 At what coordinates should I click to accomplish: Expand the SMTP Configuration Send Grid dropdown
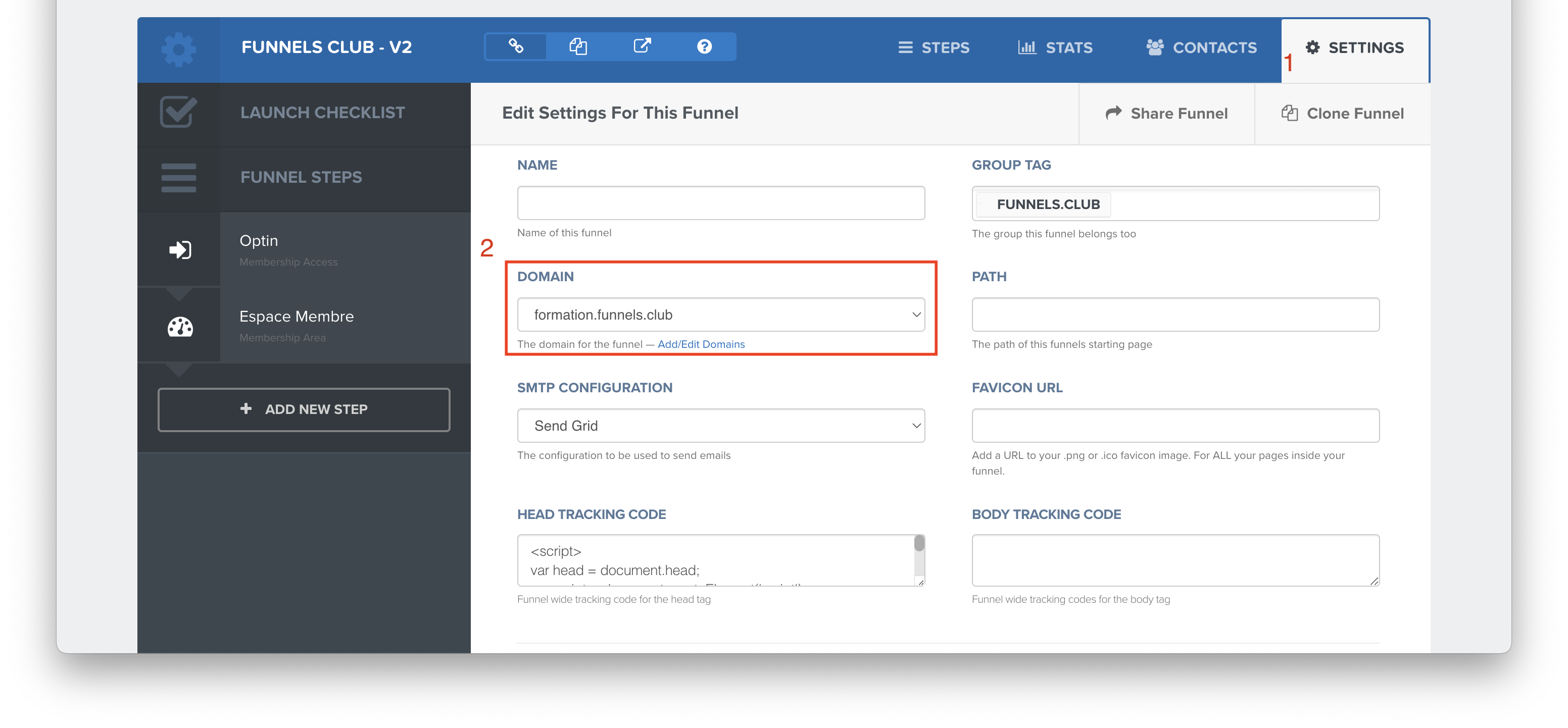coord(720,426)
